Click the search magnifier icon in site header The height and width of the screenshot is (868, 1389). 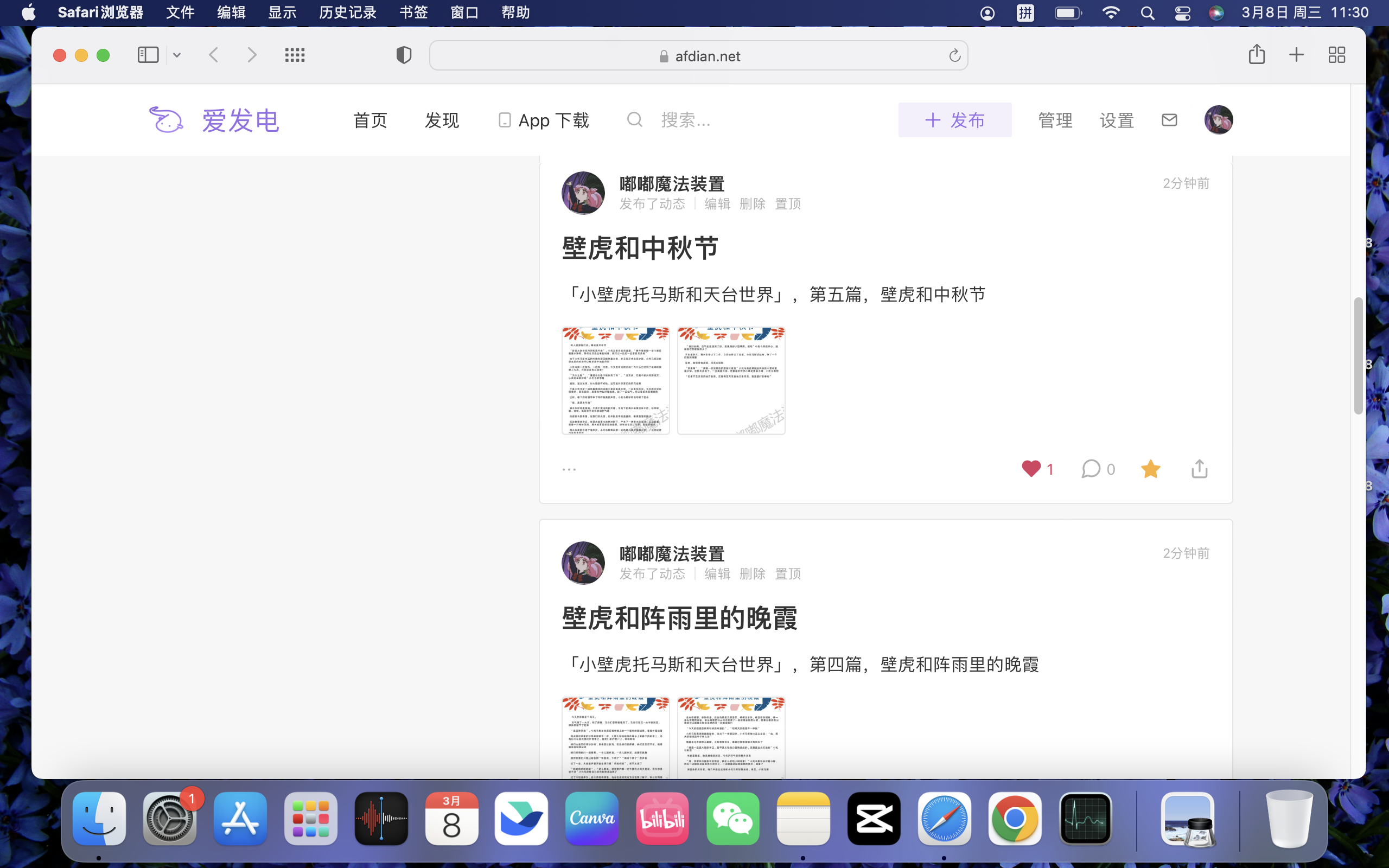pos(634,119)
